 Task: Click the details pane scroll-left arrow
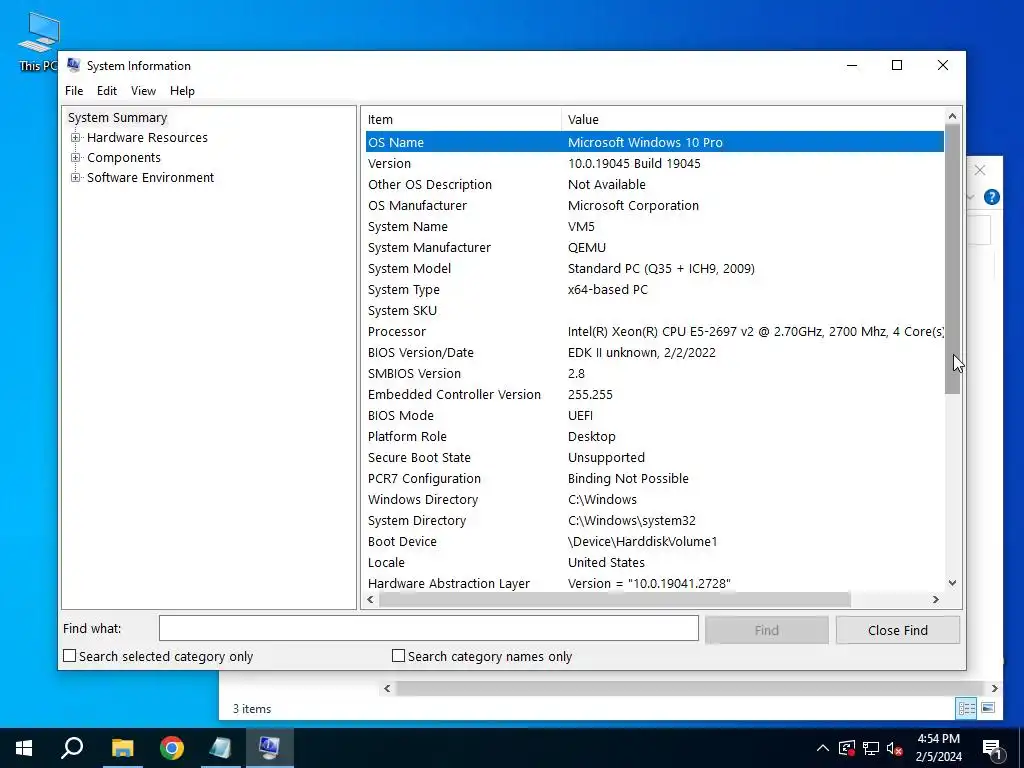(371, 600)
